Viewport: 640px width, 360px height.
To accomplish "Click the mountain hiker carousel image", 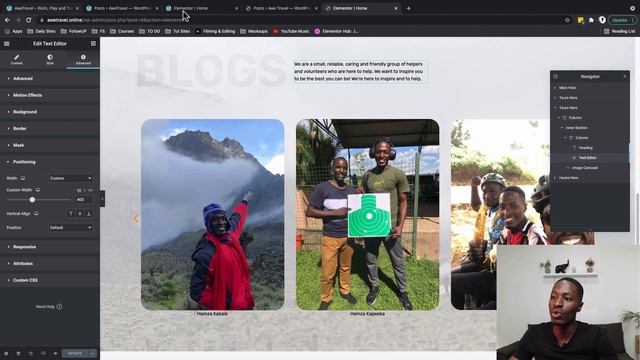I will 213,215.
